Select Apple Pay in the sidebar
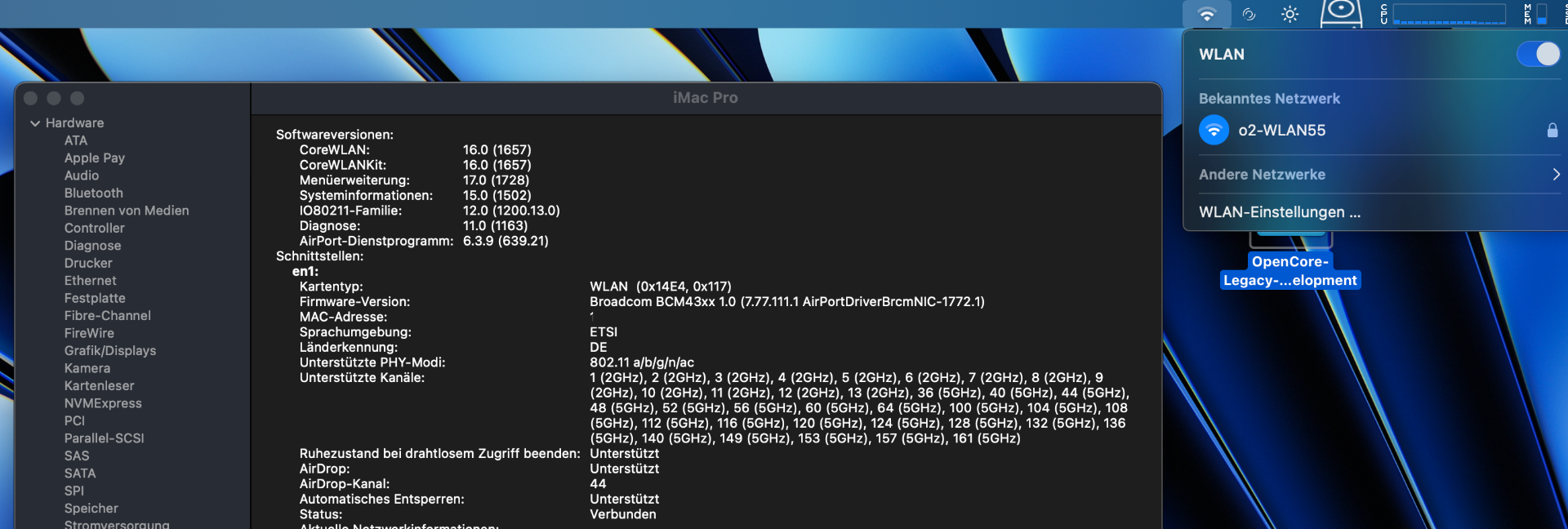1568x529 pixels. click(95, 158)
